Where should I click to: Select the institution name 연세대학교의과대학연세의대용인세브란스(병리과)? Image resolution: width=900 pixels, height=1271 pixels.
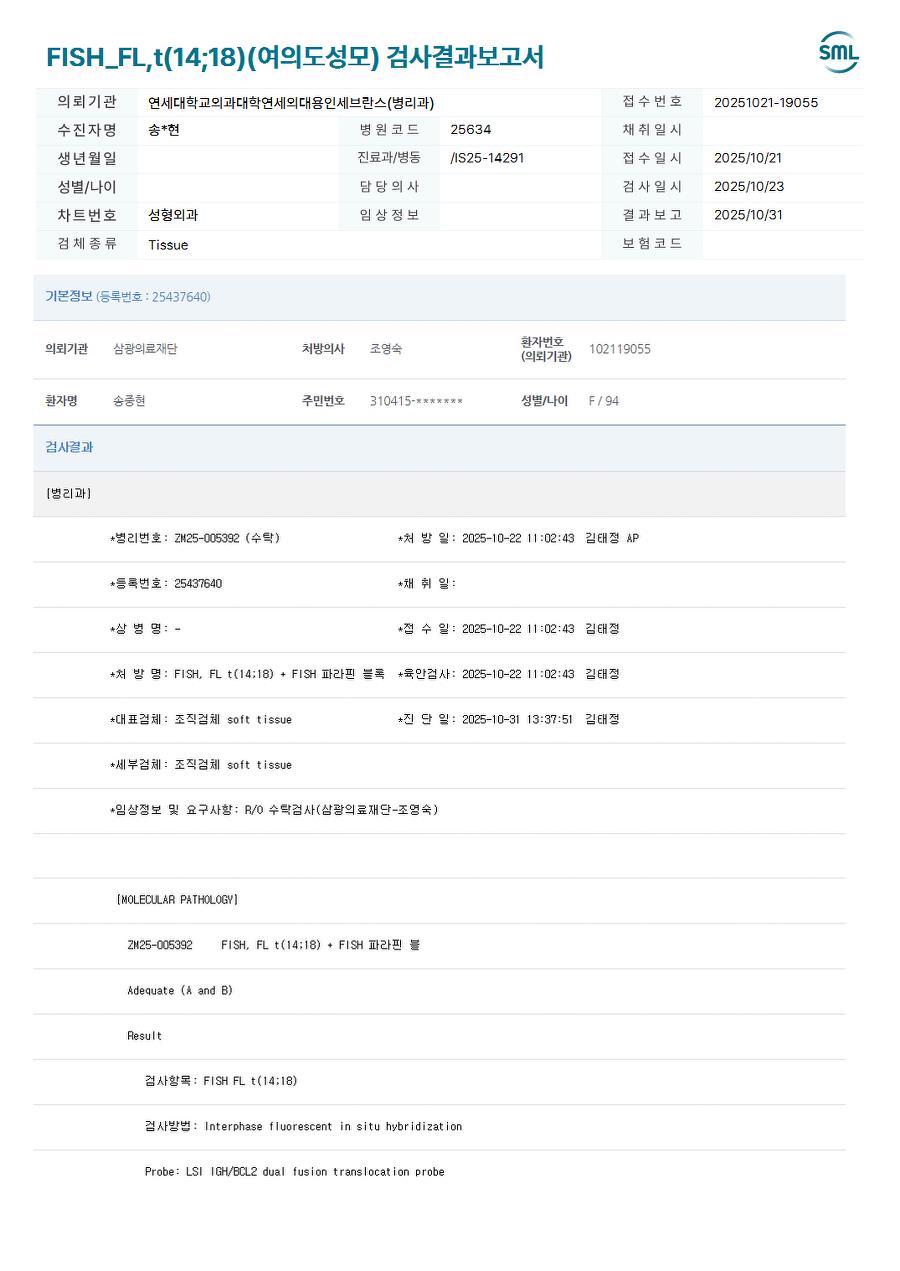click(x=291, y=102)
